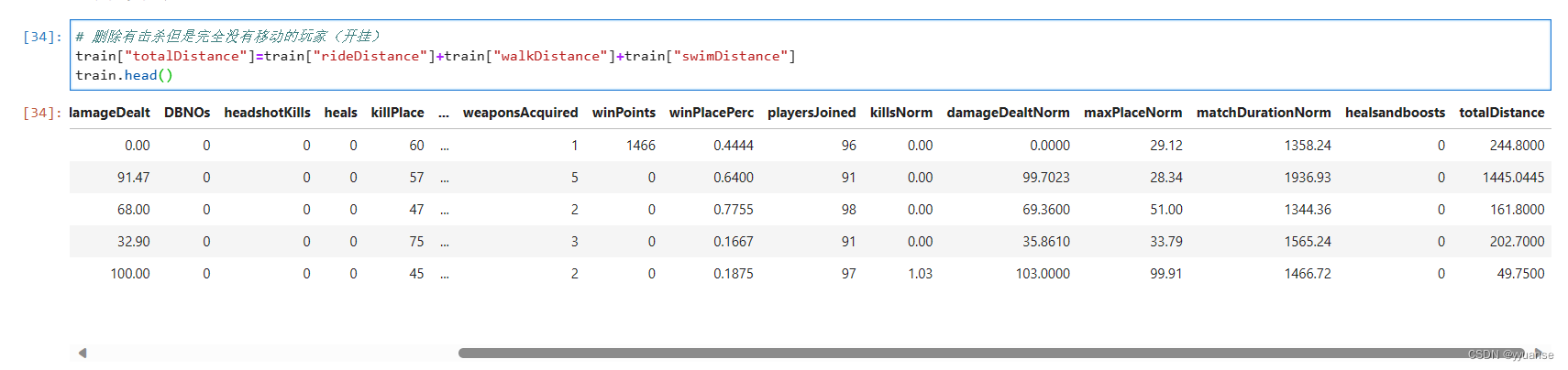Click the weaponsAcquired column header

coord(520,113)
